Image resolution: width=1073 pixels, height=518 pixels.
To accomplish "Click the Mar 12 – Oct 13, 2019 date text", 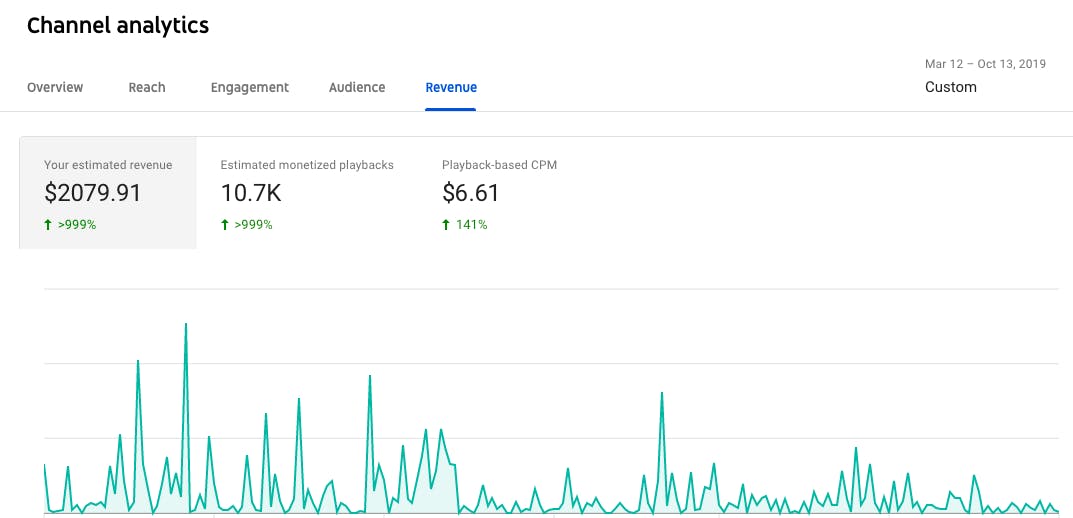I will 985,64.
